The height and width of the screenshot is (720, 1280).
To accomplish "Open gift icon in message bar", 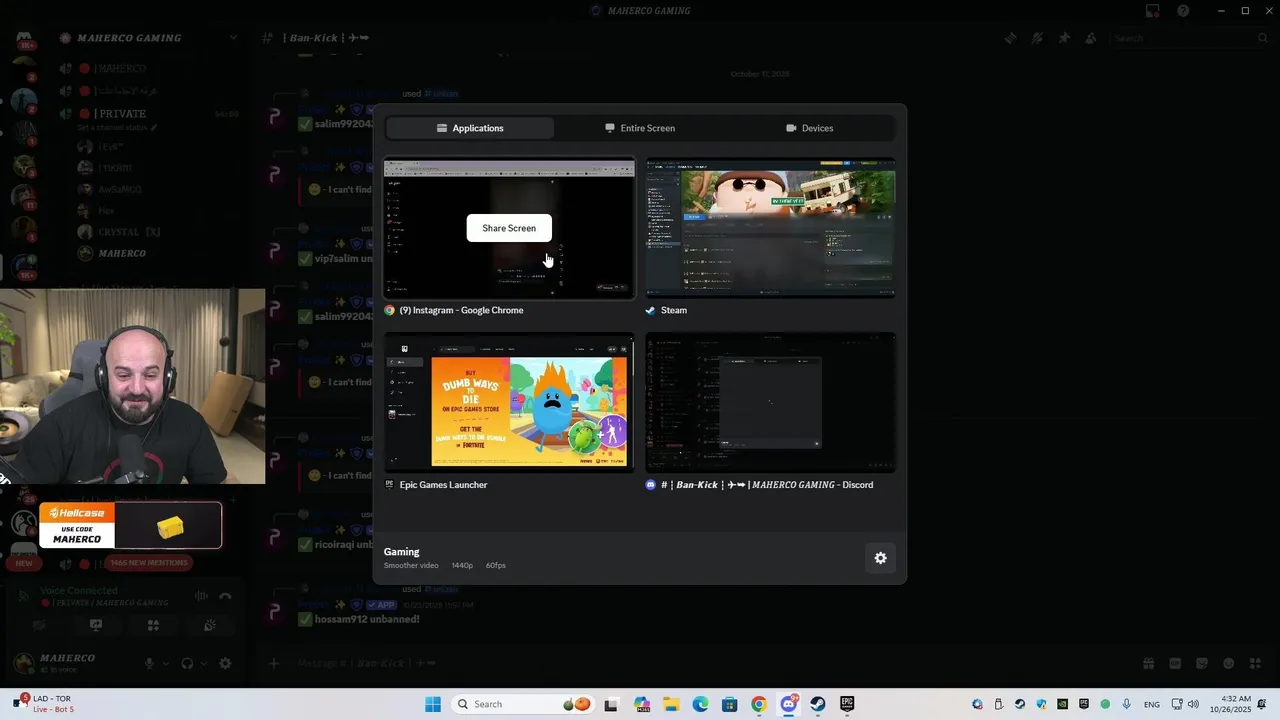I will coord(1148,663).
